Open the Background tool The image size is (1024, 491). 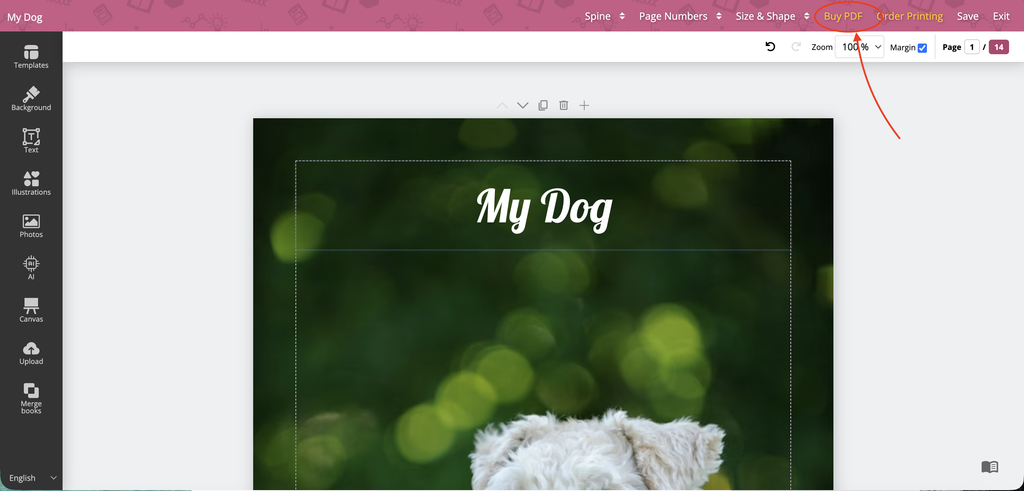[x=31, y=99]
